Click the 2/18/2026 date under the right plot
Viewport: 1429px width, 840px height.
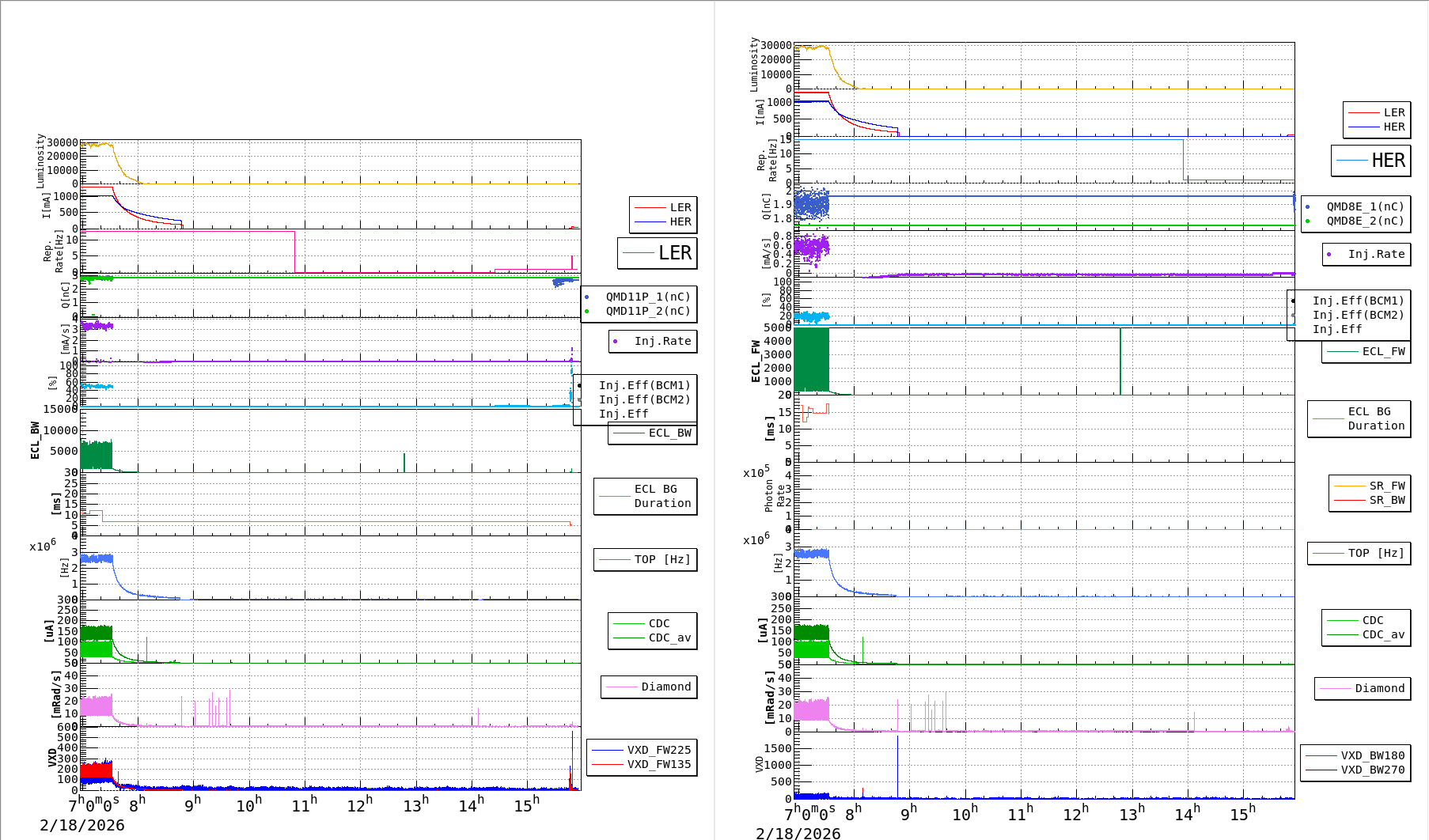[798, 833]
